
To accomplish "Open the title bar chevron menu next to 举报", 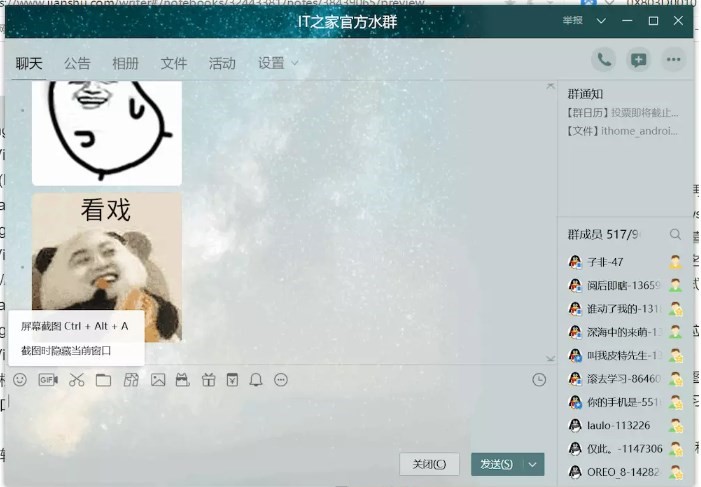I will click(x=601, y=21).
